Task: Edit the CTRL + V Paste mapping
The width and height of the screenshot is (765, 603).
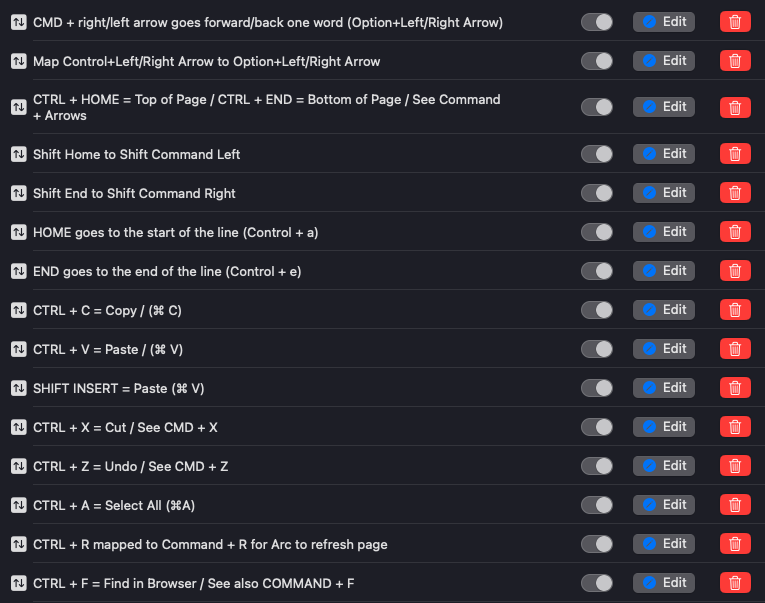Action: pyautogui.click(x=664, y=349)
